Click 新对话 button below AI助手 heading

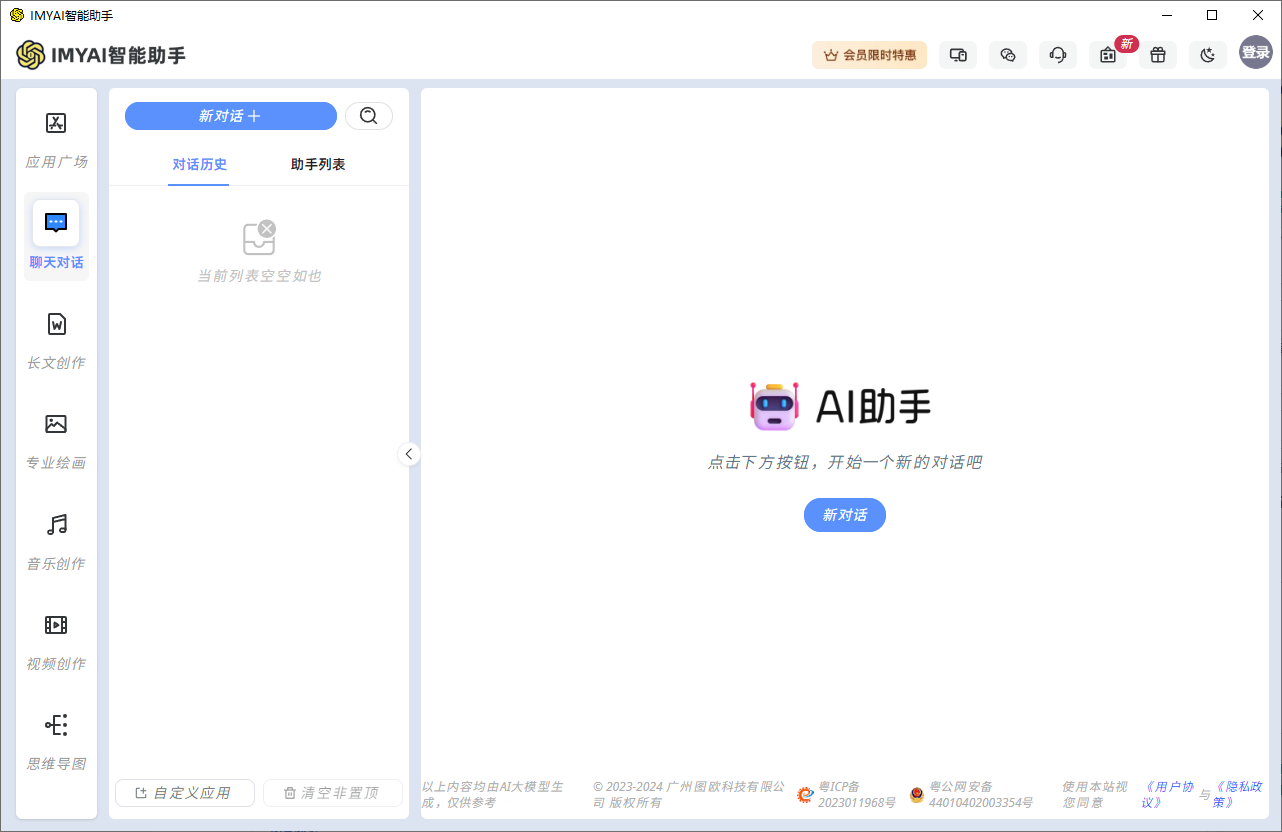(x=845, y=515)
